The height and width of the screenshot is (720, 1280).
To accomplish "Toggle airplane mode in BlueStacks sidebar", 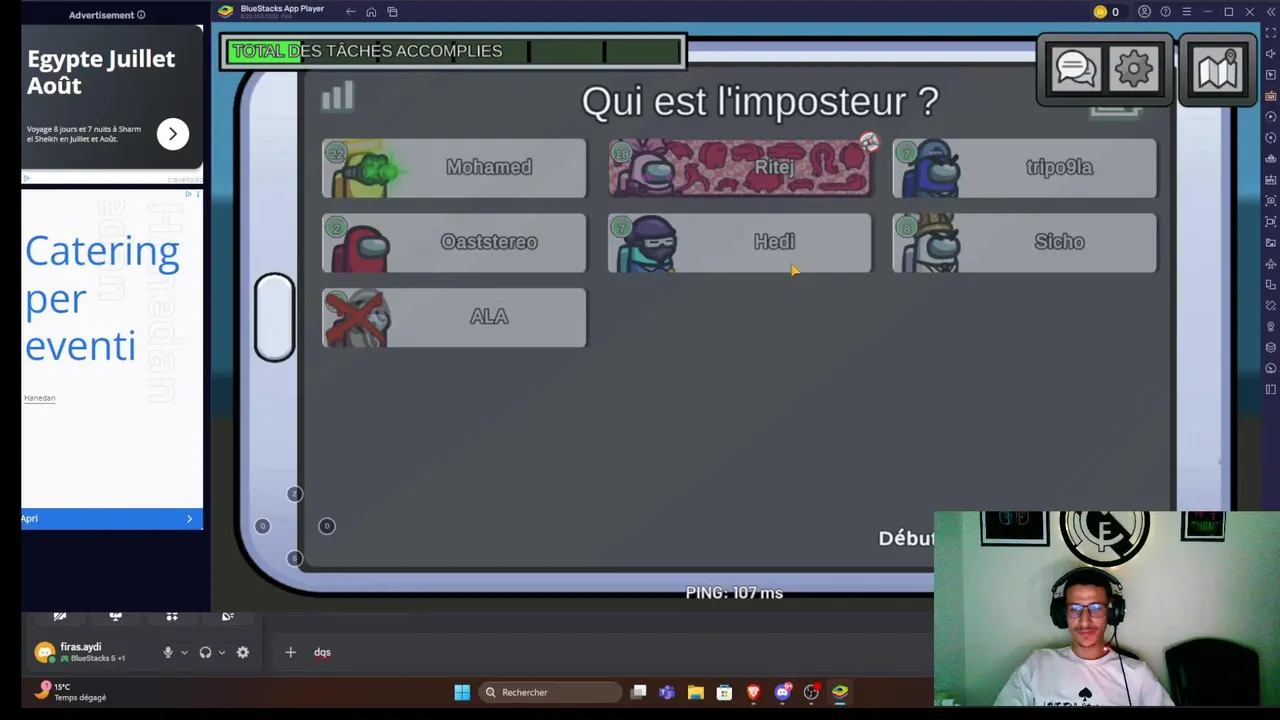I will coord(1271,264).
